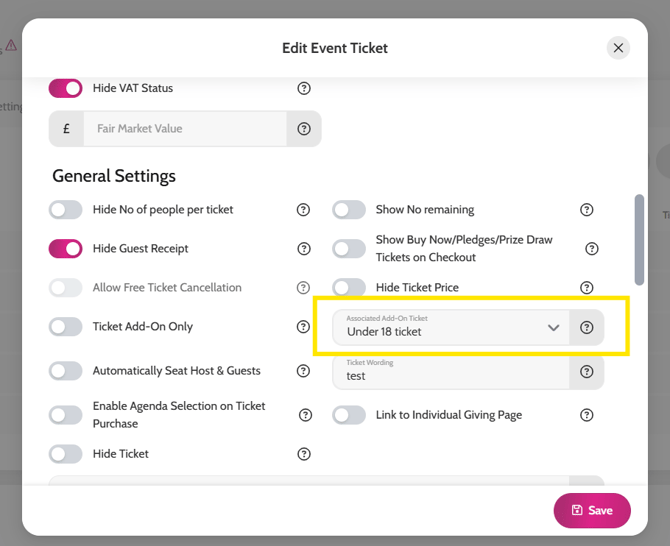Viewport: 670px width, 546px height.
Task: Enable Show No remaining switch
Action: (349, 210)
